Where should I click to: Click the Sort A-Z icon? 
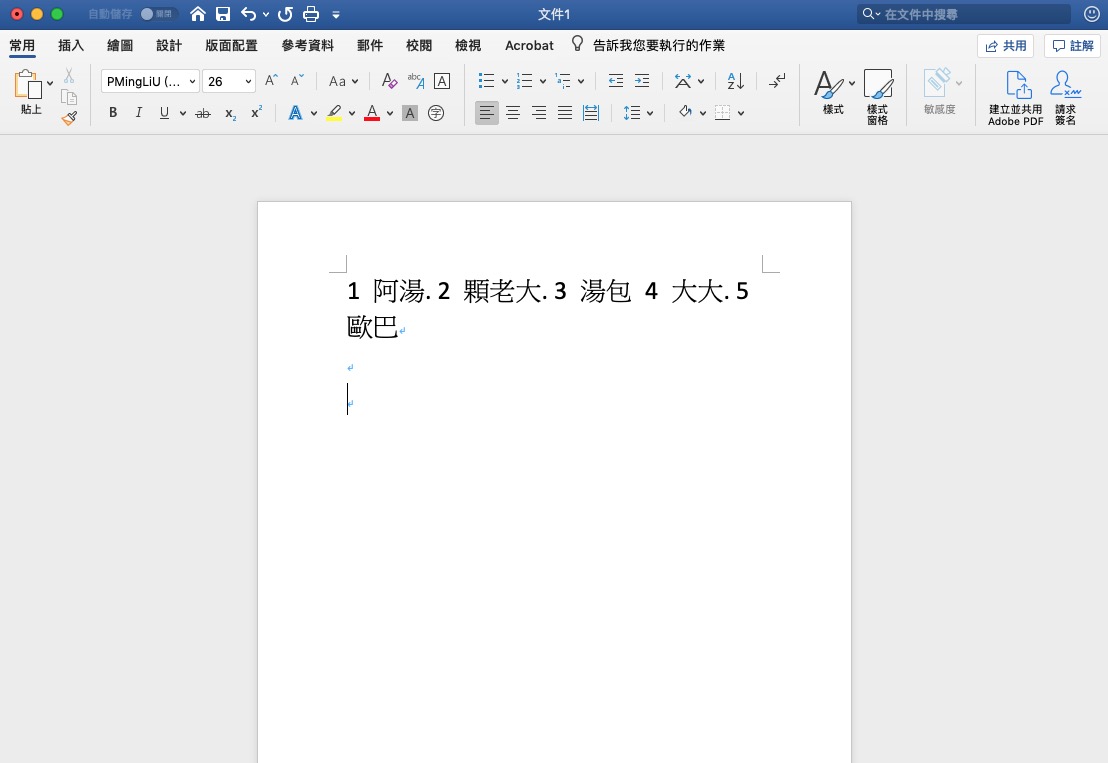735,81
